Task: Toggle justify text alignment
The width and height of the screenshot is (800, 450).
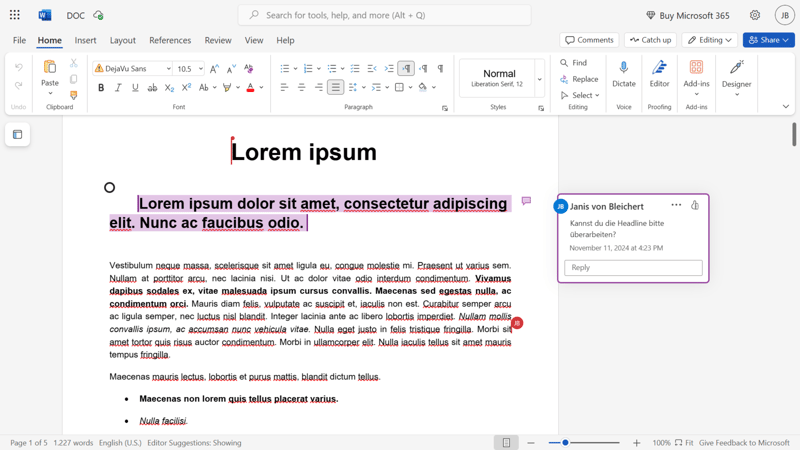Action: pos(336,88)
